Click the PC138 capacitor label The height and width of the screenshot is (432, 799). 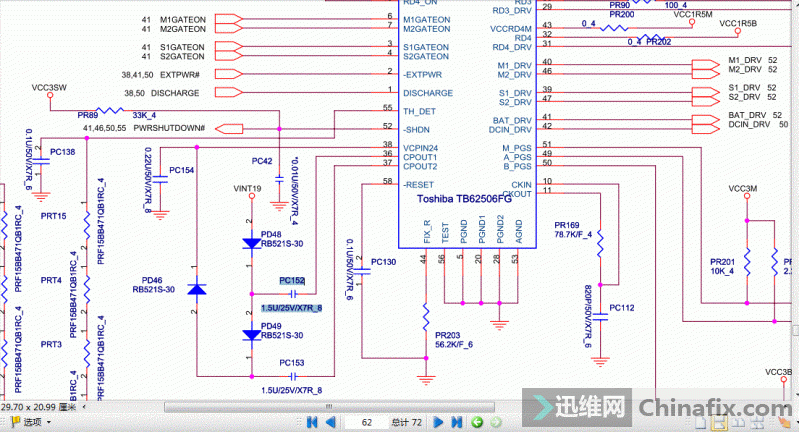pos(62,152)
